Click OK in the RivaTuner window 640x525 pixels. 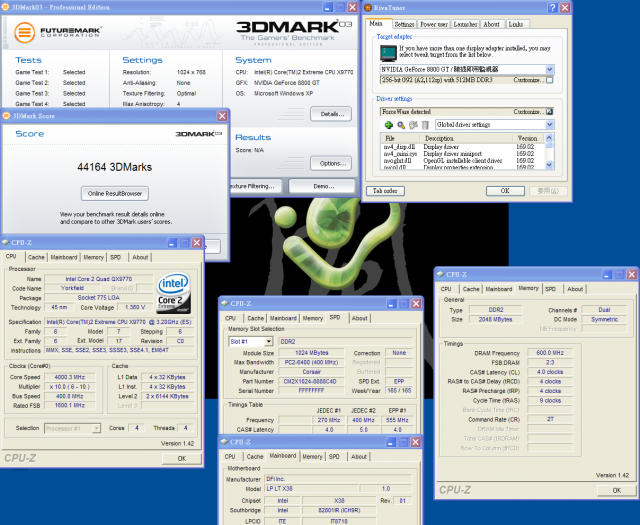click(505, 191)
